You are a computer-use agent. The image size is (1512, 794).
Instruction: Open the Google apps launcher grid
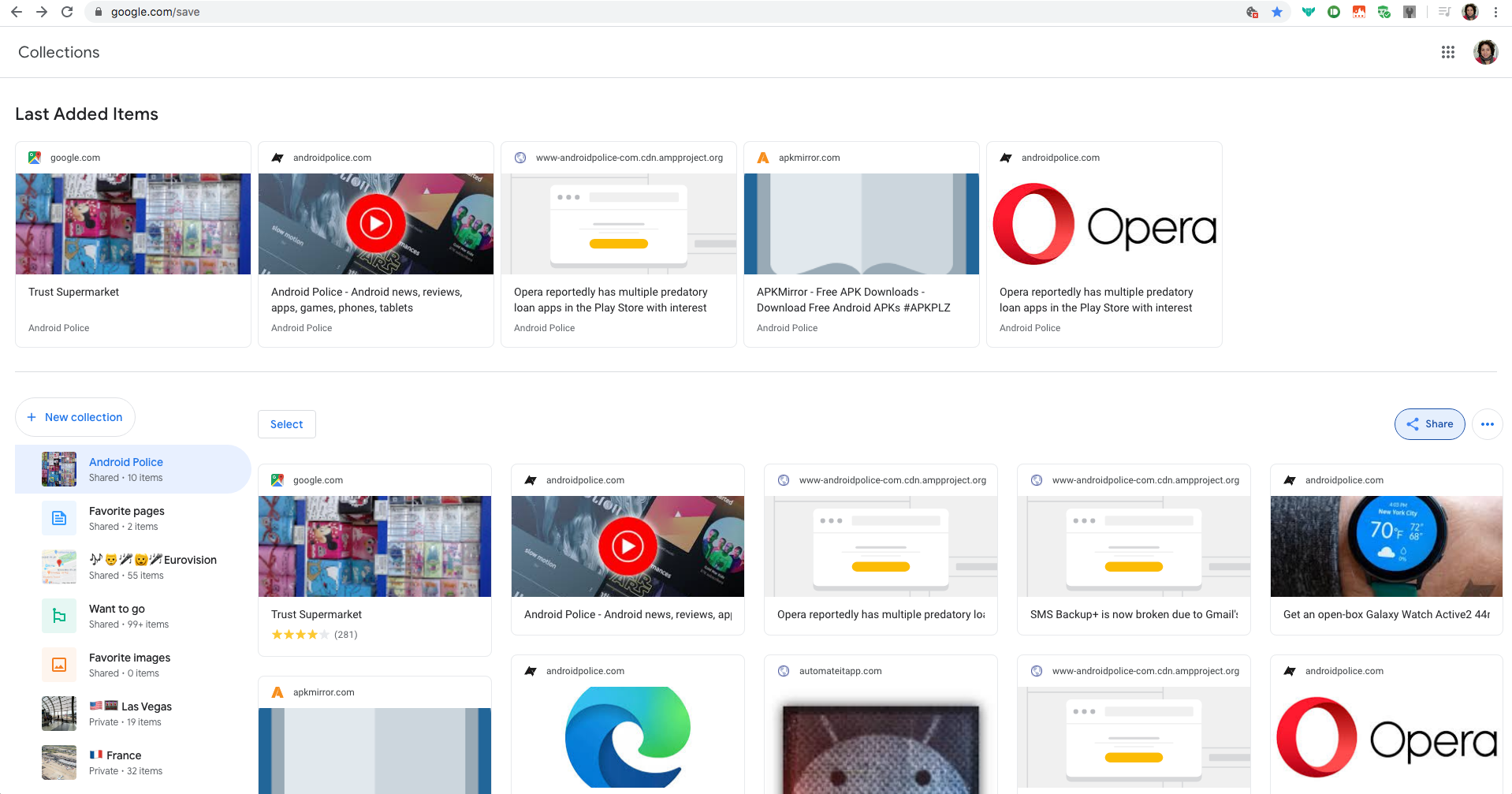coord(1448,52)
